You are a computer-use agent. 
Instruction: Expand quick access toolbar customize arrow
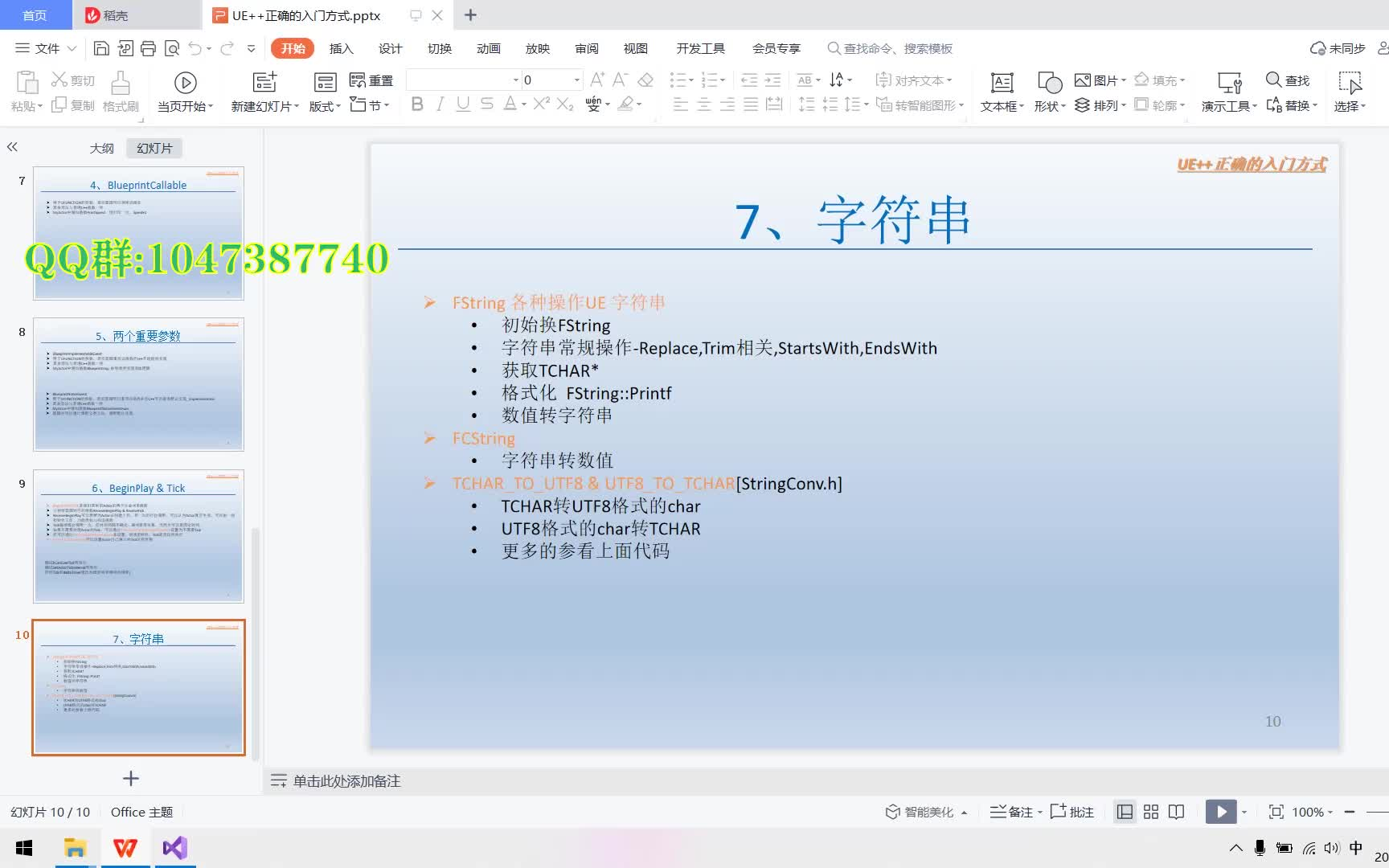tap(251, 48)
